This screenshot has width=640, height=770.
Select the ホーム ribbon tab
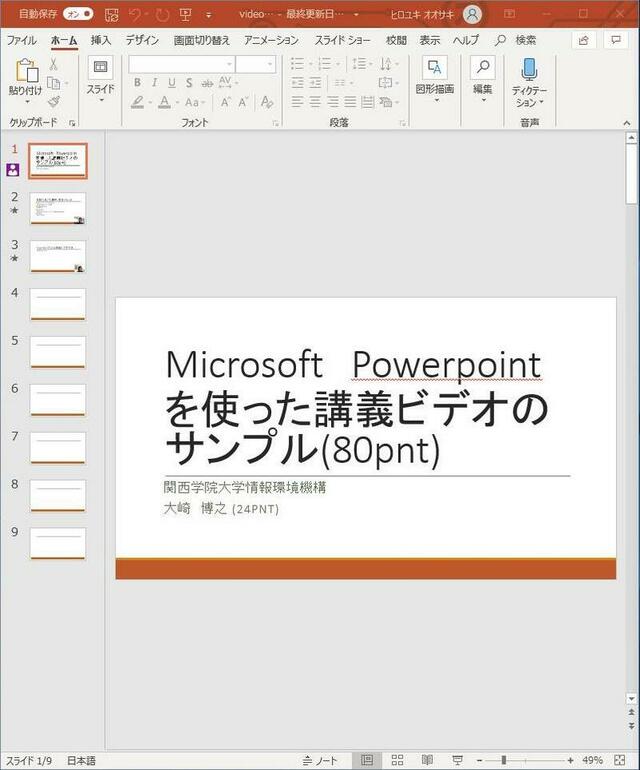tap(64, 40)
